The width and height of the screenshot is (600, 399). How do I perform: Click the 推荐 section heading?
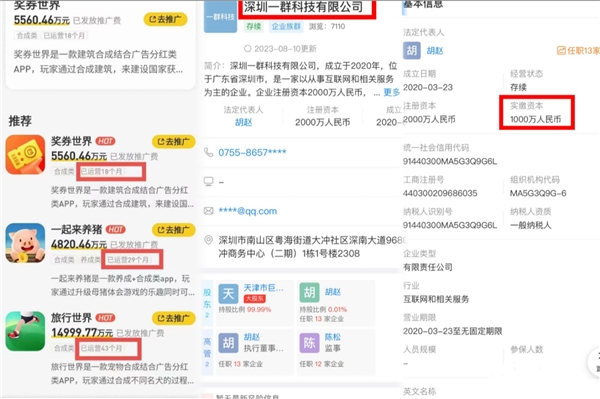pos(20,121)
